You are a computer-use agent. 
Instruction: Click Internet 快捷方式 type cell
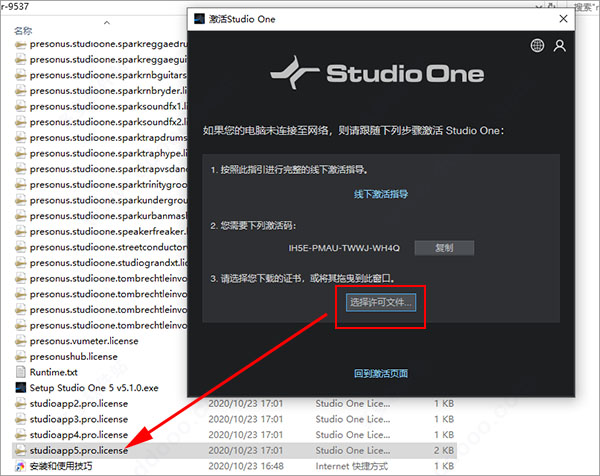[351, 466]
